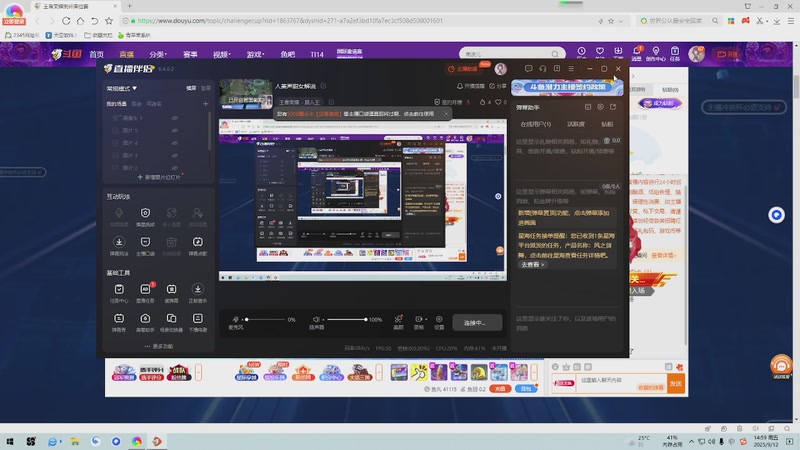800x450 pixels.
Task: Toggle visibility of the 图片 3 source
Action: [x=174, y=156]
